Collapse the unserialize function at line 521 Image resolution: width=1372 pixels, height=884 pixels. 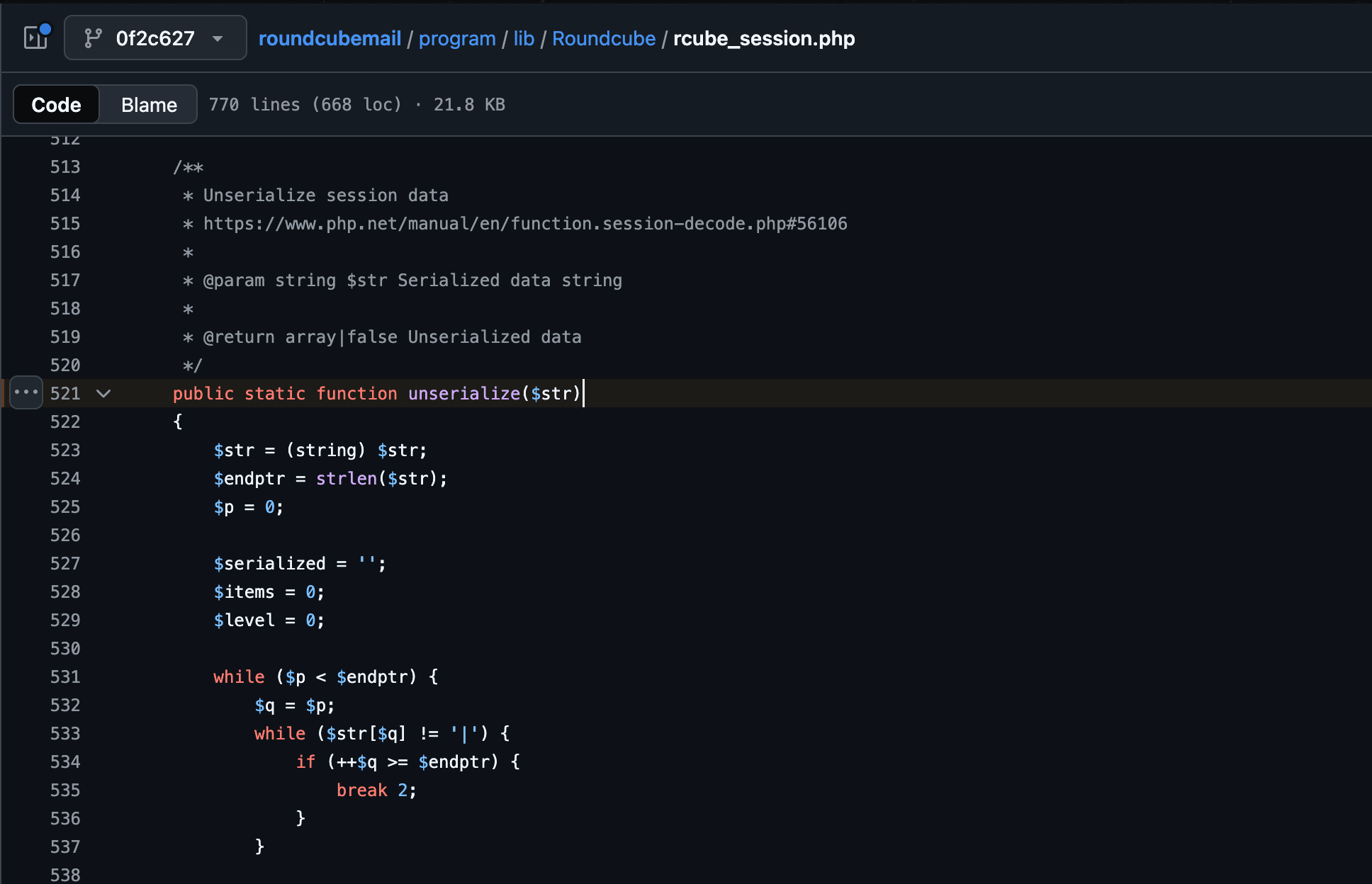coord(103,393)
